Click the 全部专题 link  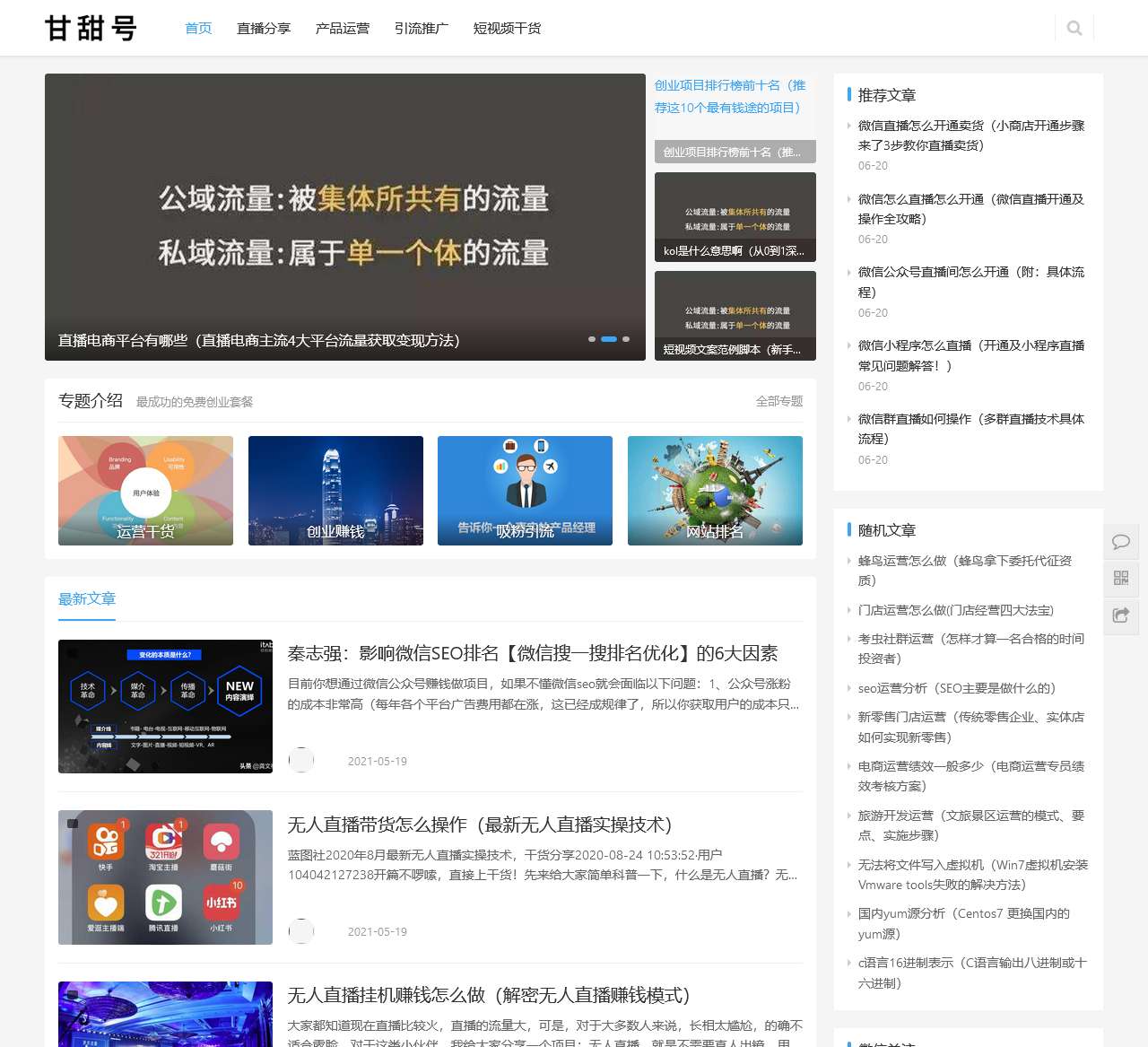778,401
